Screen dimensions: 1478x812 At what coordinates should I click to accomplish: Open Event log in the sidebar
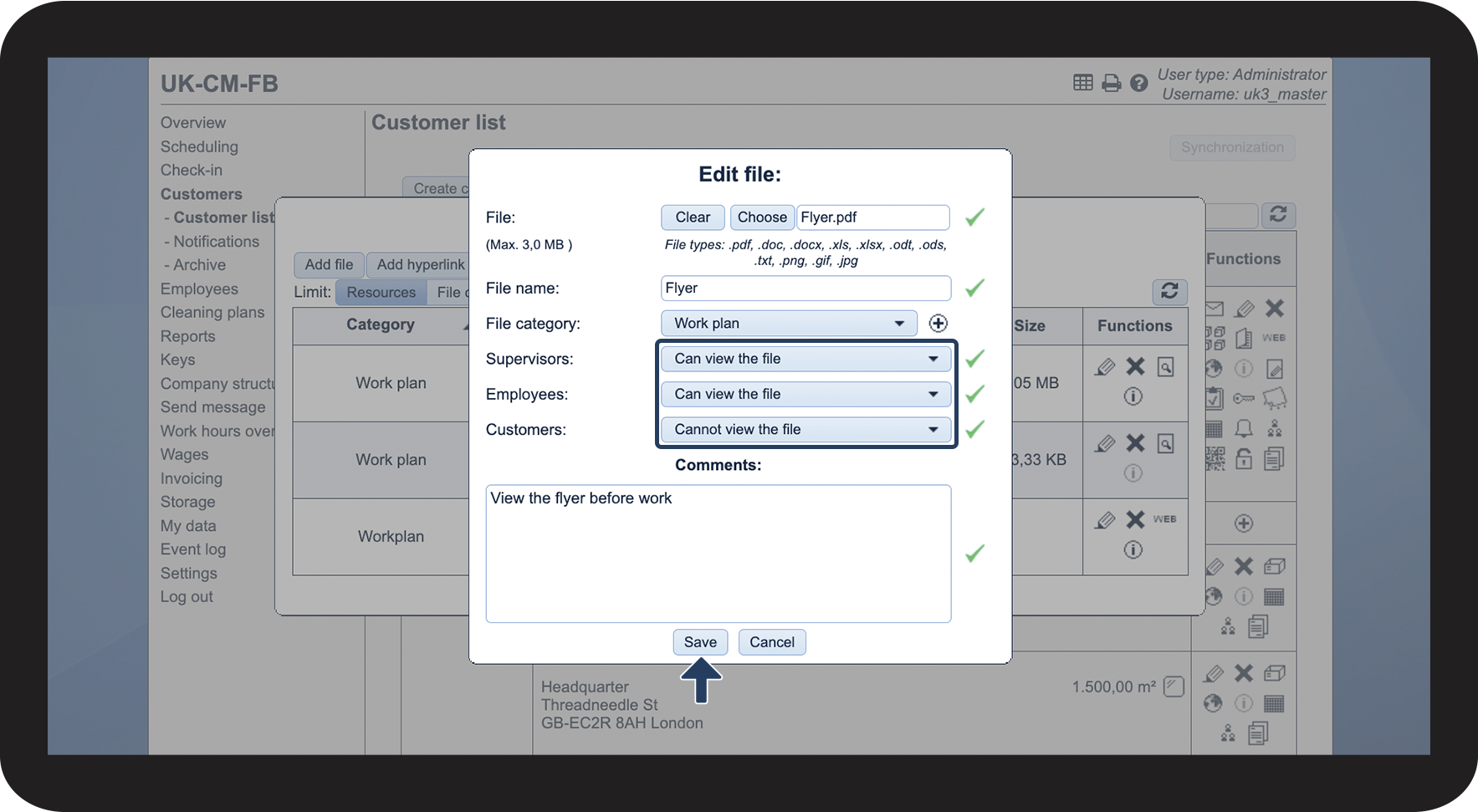[x=193, y=549]
